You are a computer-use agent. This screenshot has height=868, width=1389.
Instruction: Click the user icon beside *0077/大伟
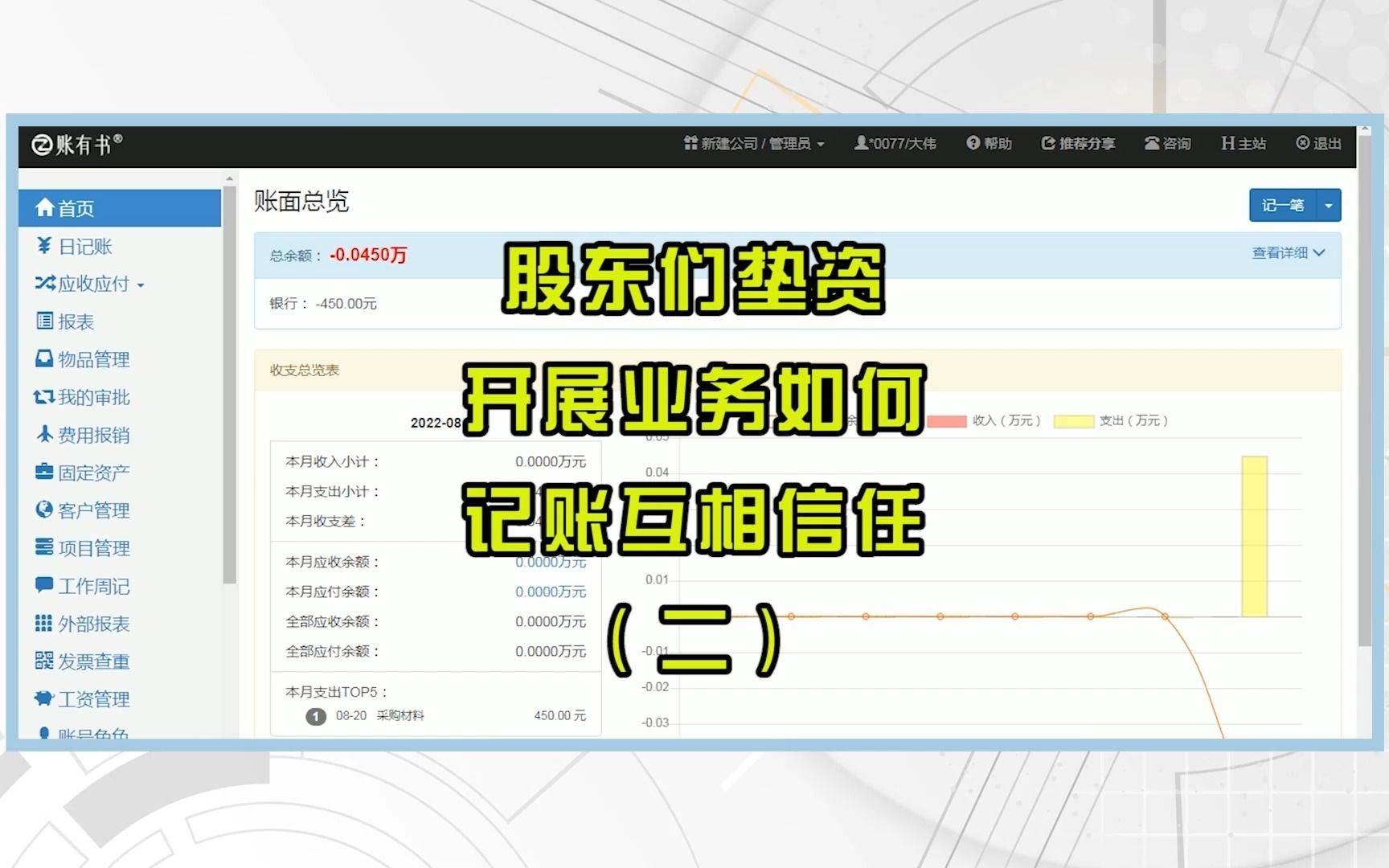(861, 143)
